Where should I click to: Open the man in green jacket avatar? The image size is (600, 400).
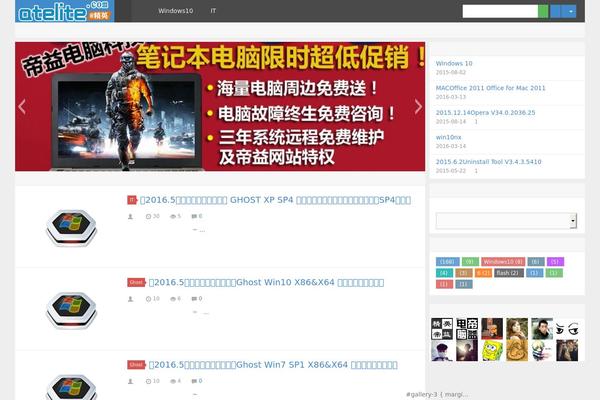(x=542, y=329)
